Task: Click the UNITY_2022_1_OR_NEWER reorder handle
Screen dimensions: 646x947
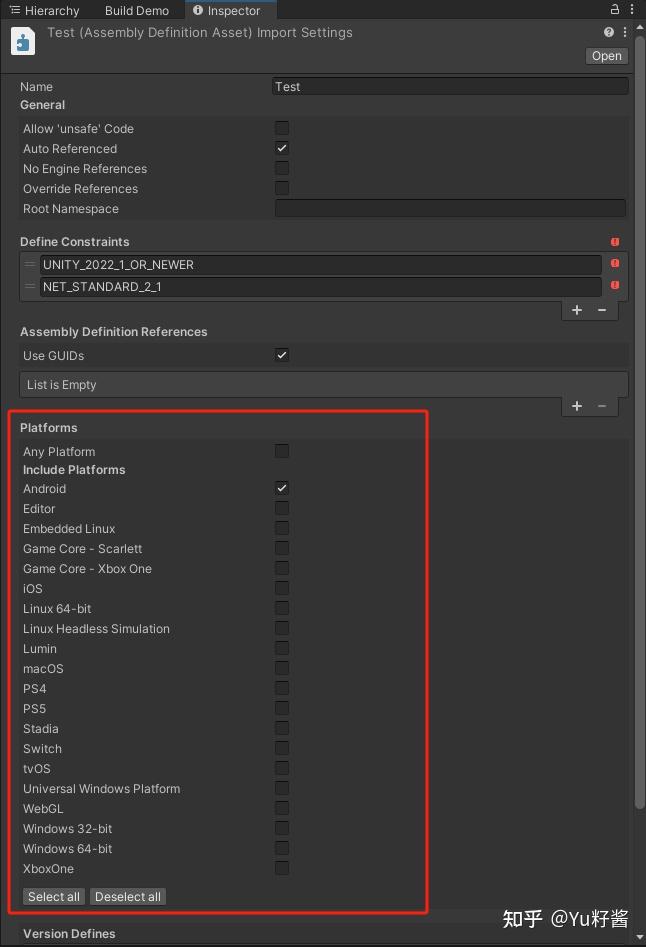Action: pyautogui.click(x=32, y=263)
